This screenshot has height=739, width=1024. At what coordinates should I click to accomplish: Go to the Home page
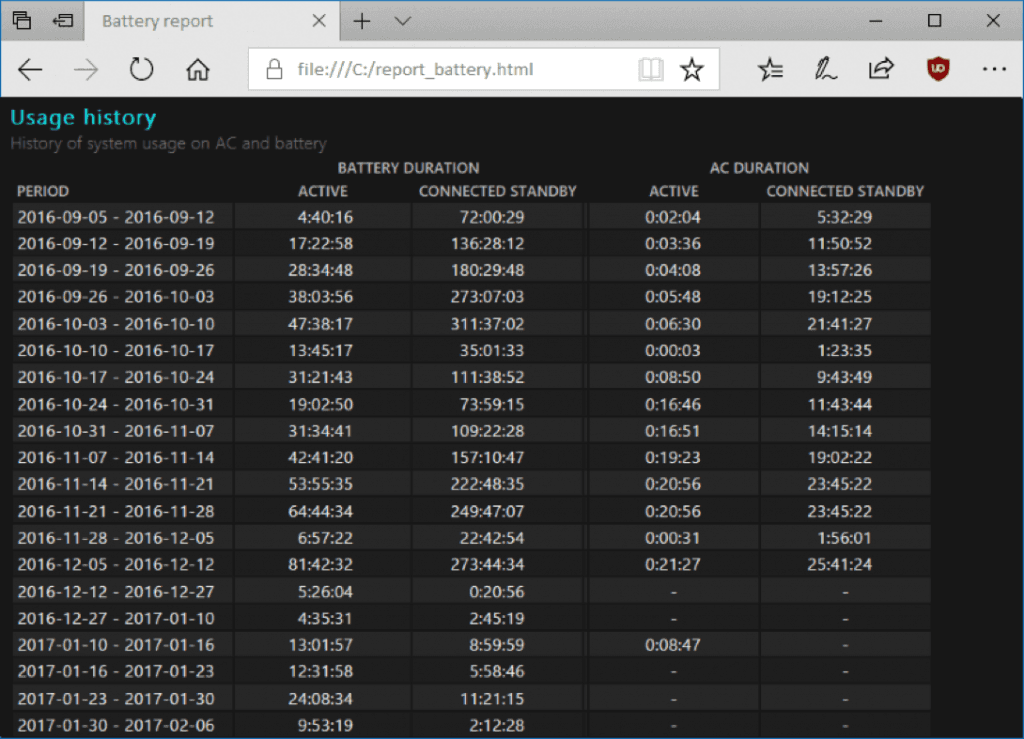click(x=198, y=70)
